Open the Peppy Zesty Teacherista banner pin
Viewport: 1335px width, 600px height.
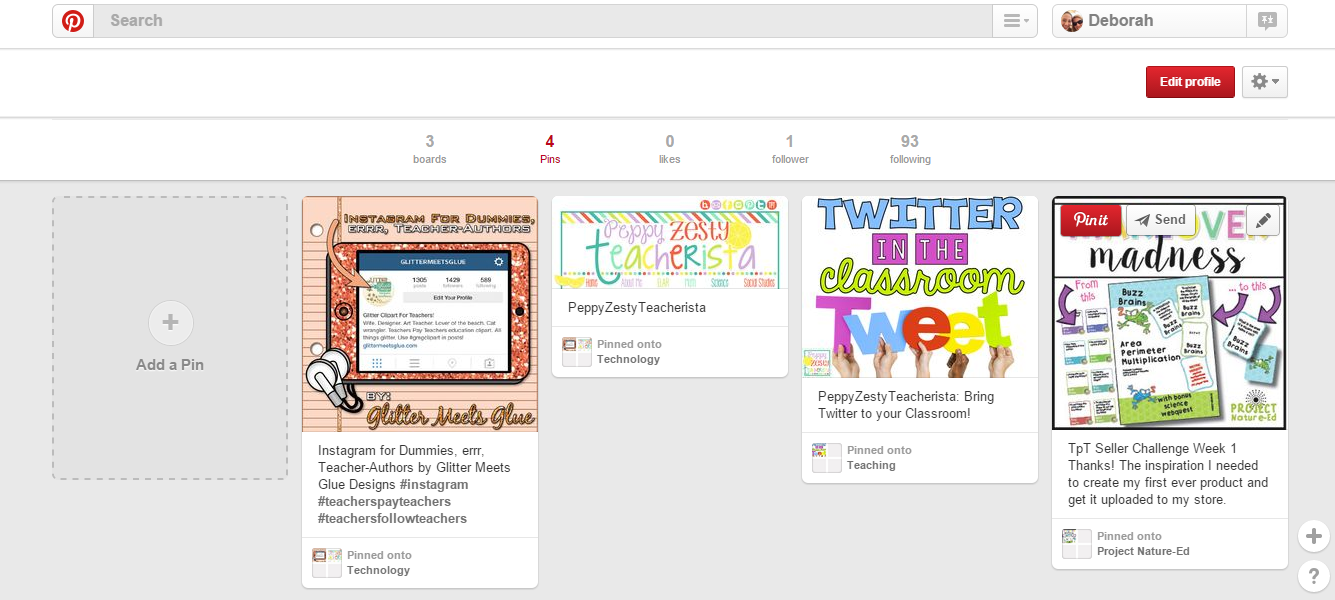670,242
